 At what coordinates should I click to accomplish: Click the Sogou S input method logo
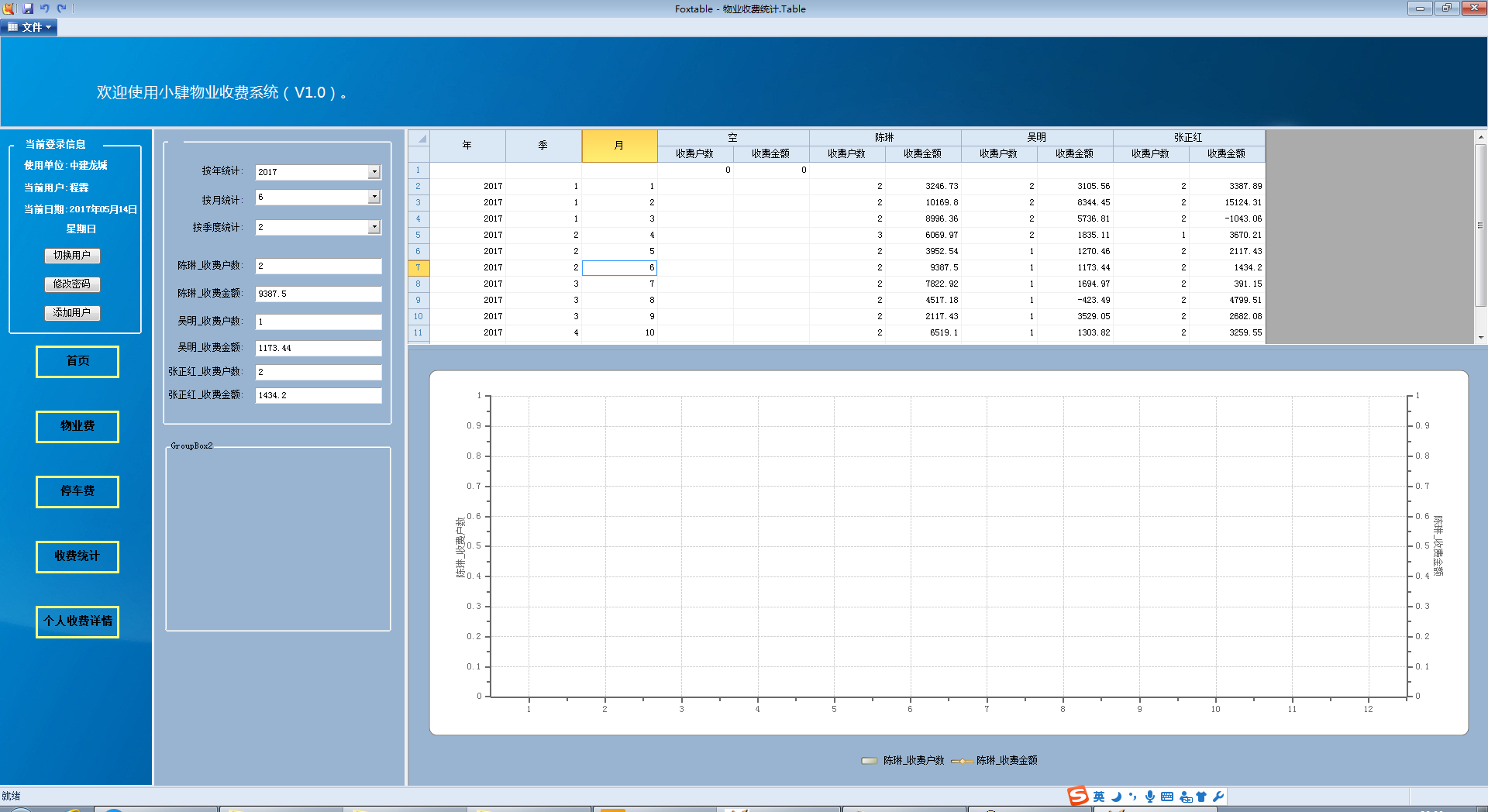(1078, 796)
